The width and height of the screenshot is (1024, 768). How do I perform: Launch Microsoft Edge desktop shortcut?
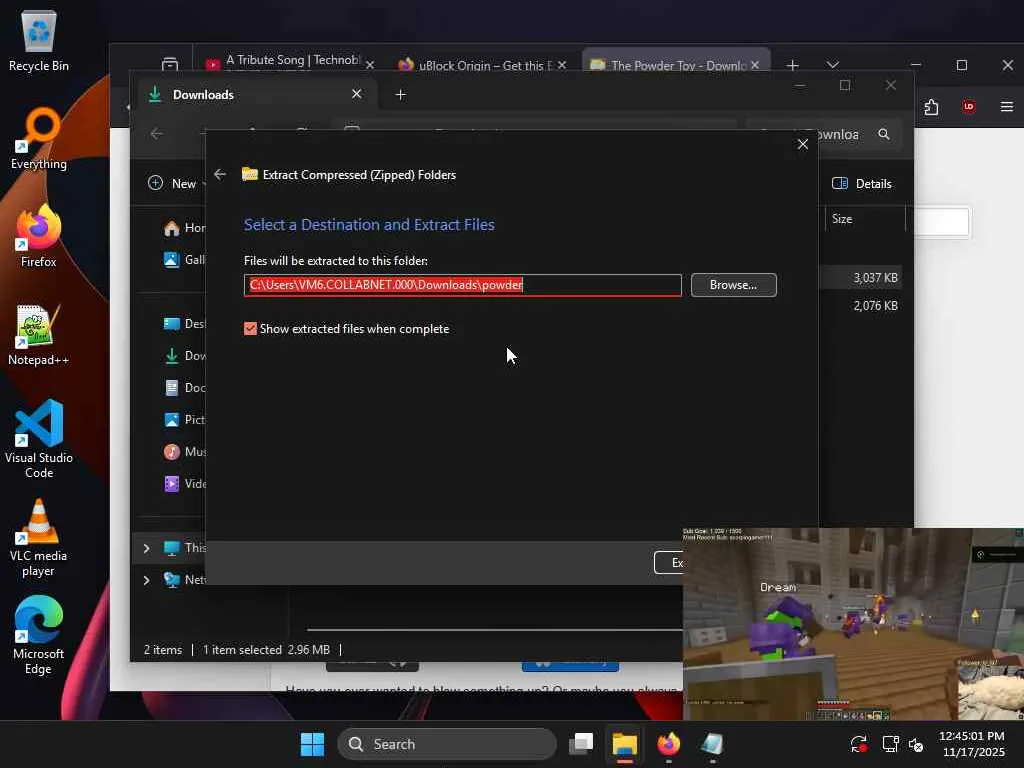click(39, 636)
